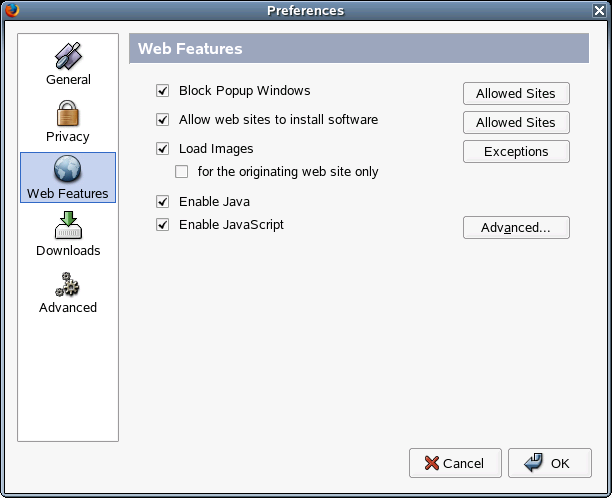
Task: Click the Web Features globe icon
Action: click(x=68, y=169)
